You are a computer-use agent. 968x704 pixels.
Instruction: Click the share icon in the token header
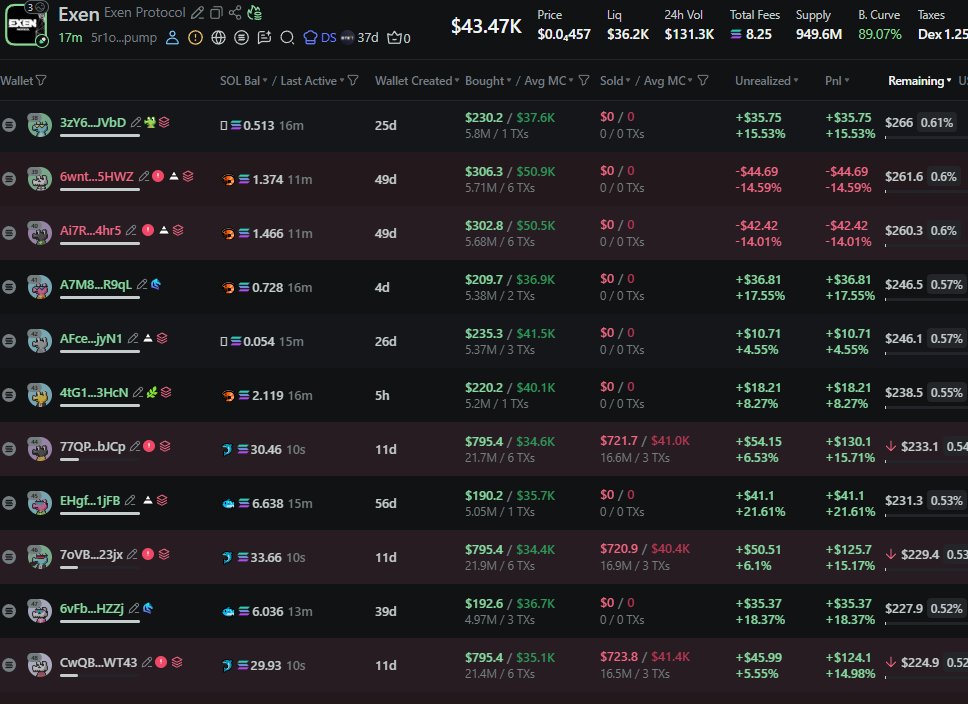(x=235, y=13)
